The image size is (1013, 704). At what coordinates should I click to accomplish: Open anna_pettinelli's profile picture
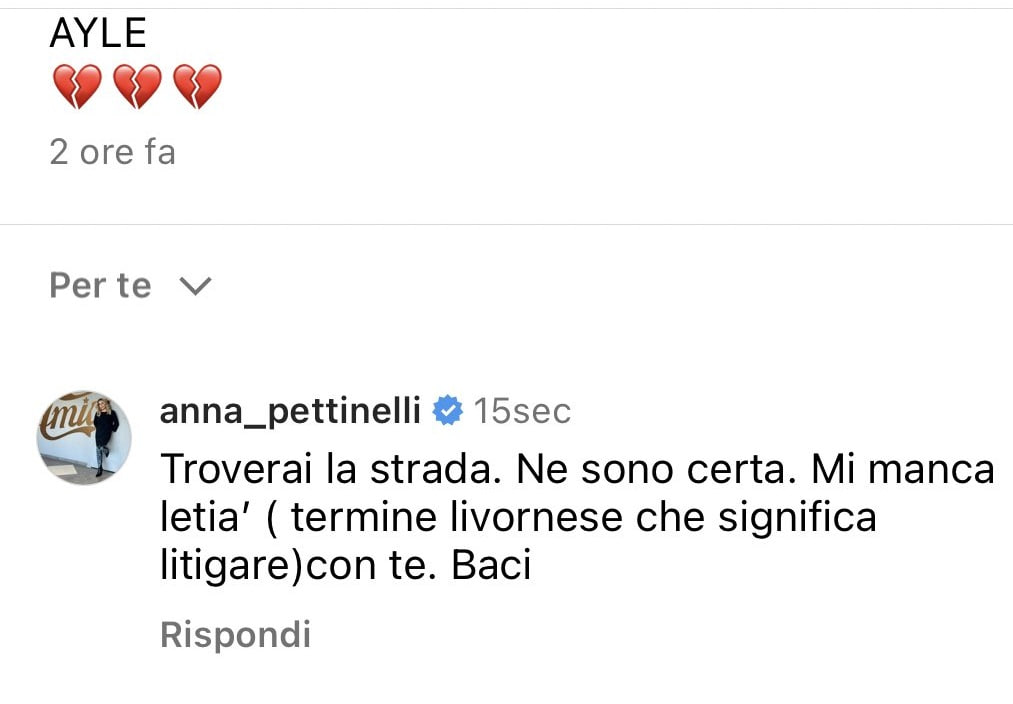tap(84, 437)
